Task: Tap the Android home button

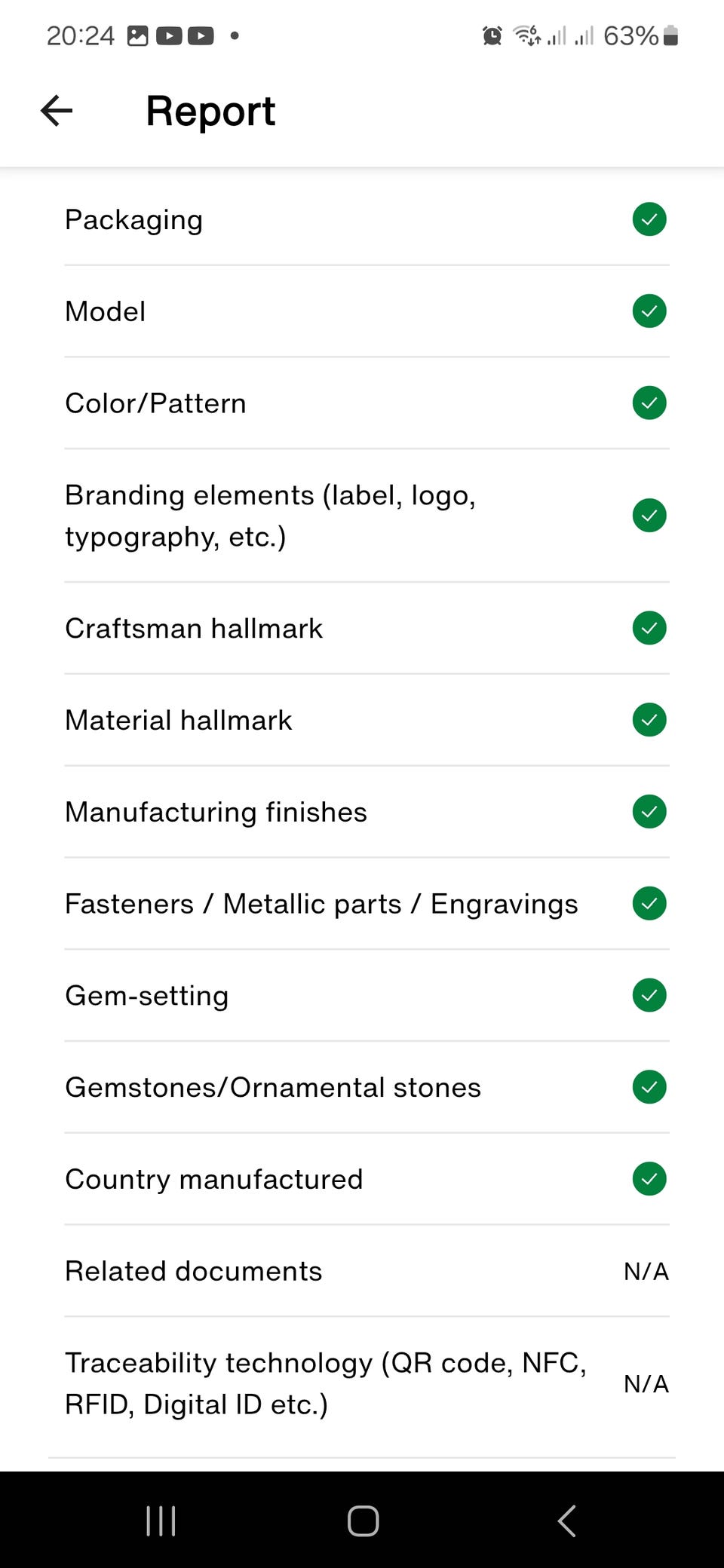Action: point(363,1521)
